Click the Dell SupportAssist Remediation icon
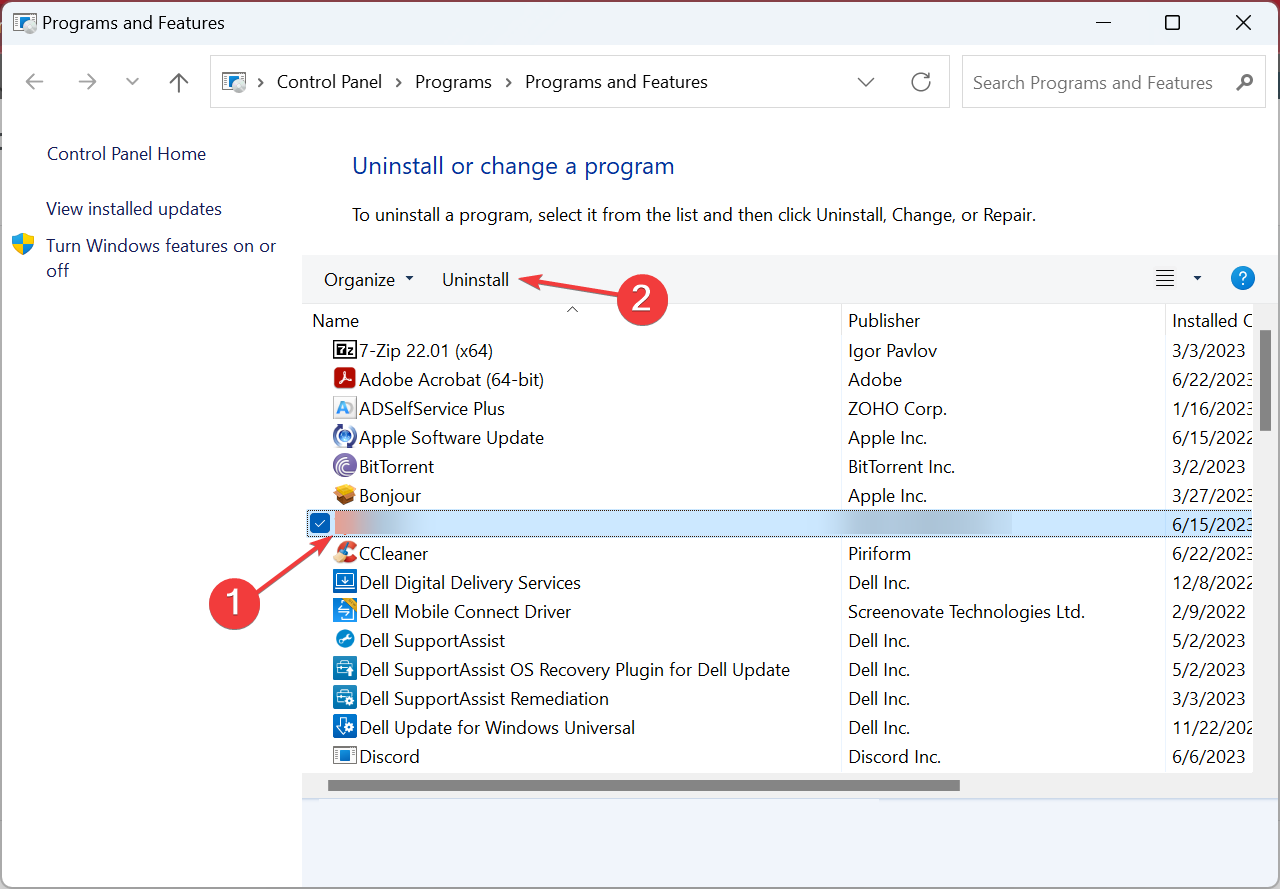The image size is (1280, 889). [x=344, y=698]
